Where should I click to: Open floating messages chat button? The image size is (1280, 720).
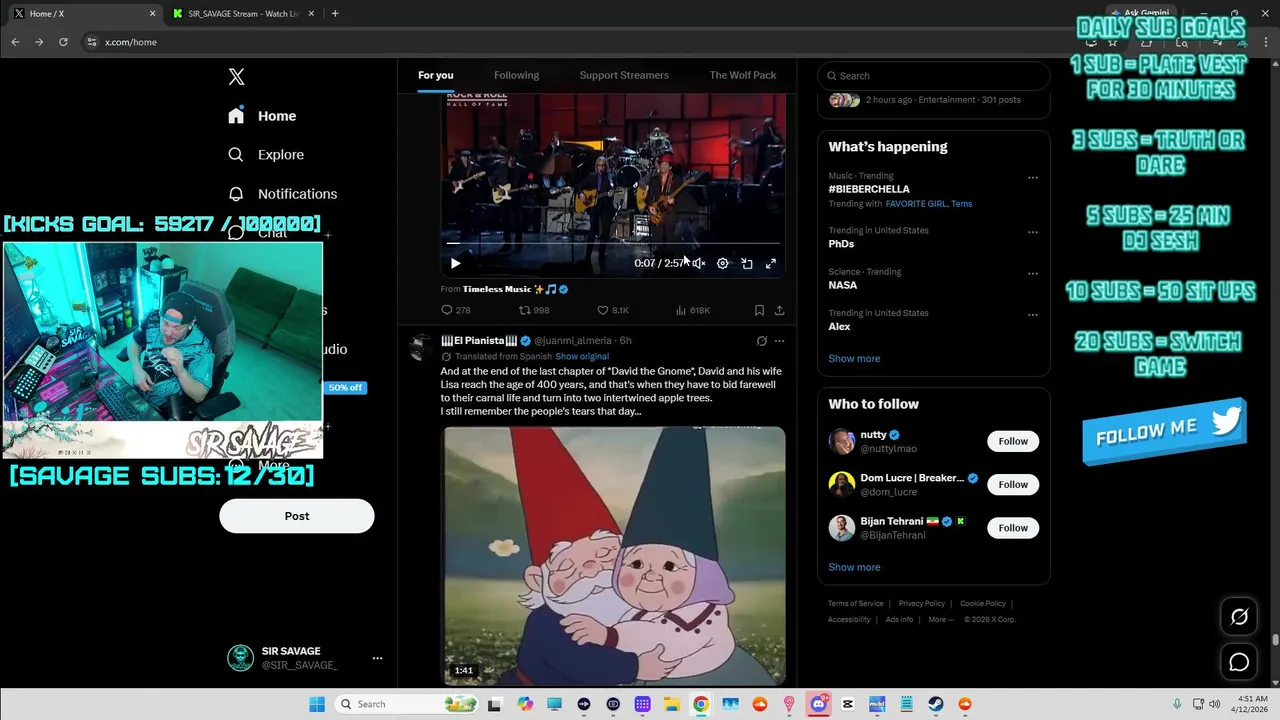(x=1239, y=662)
